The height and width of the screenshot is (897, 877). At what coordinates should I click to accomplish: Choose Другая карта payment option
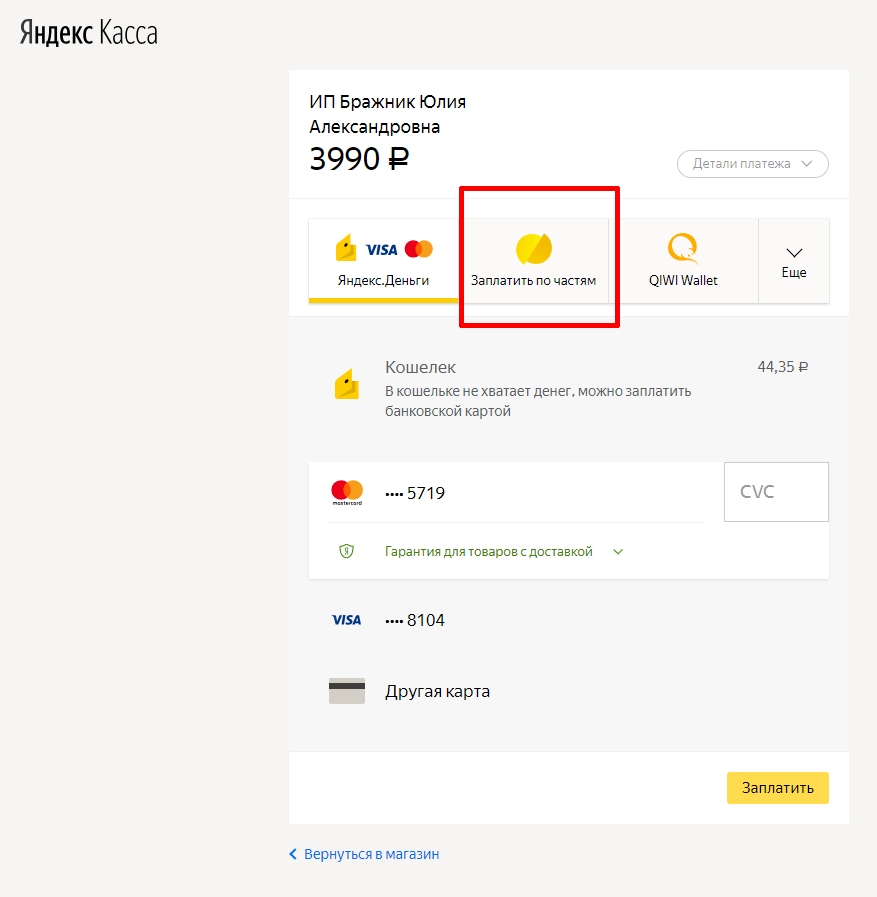[569, 691]
